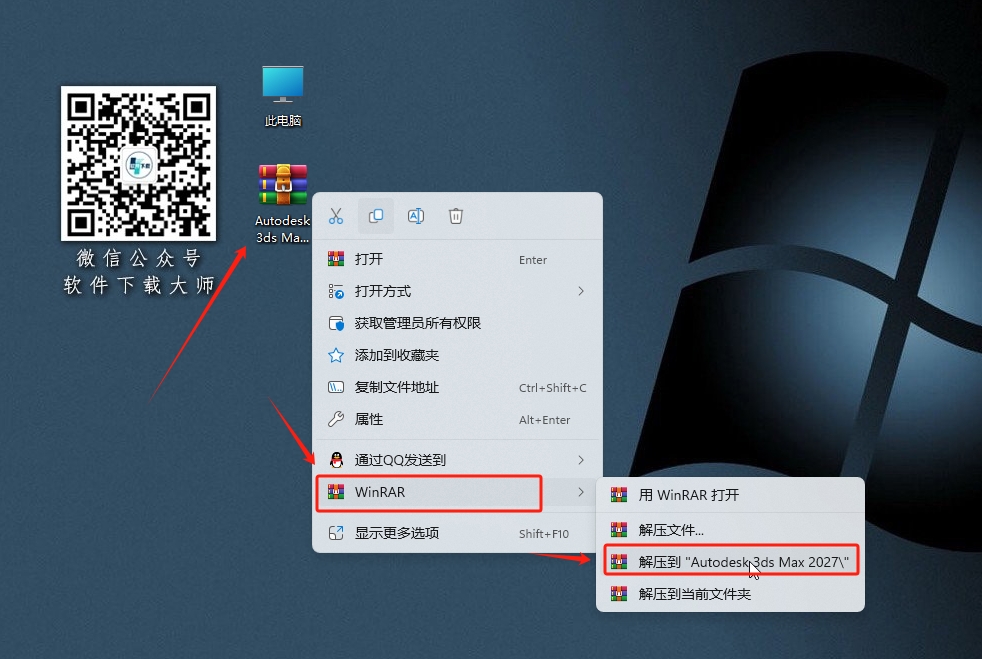Click the WinRAR icon beside 打开

pos(337,258)
